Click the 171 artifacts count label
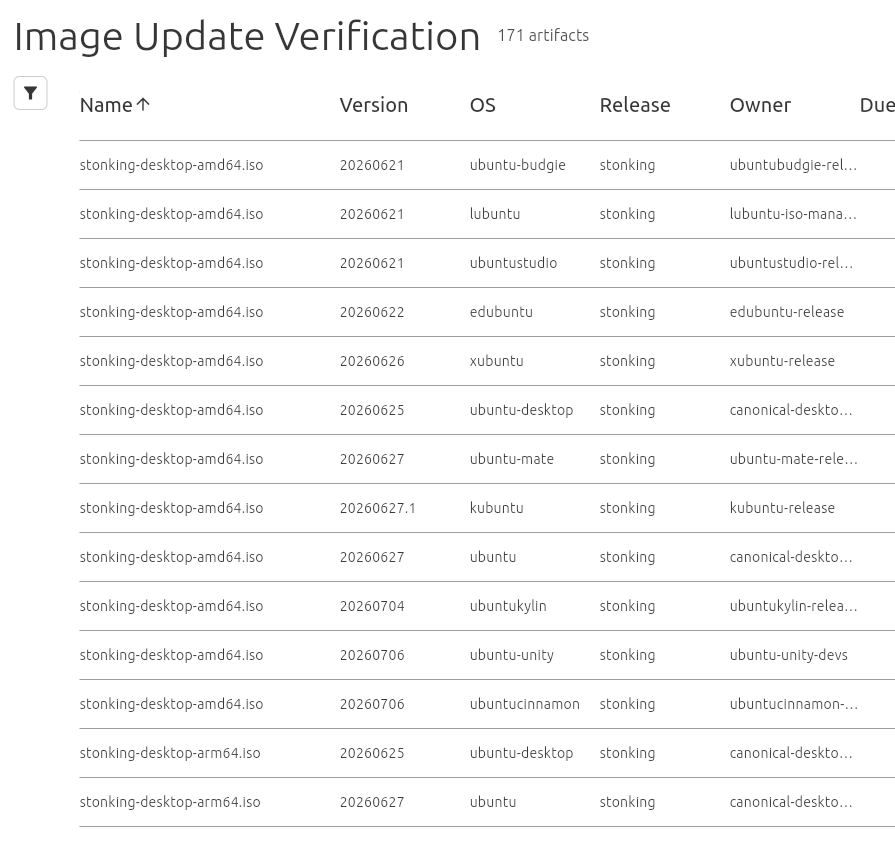 543,35
